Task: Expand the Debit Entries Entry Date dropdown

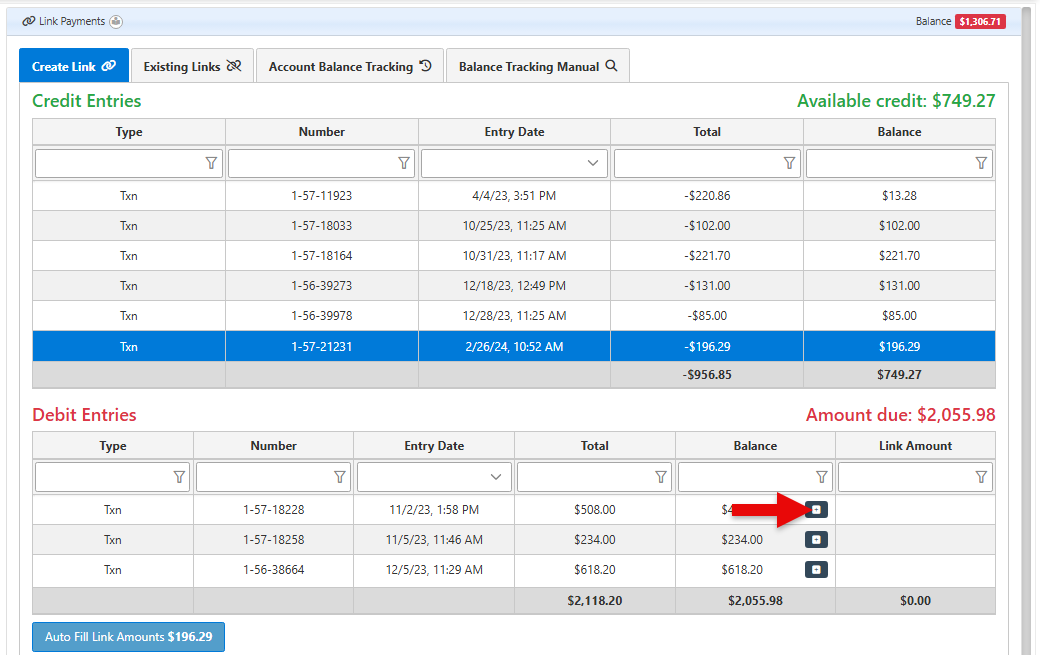Action: coord(497,477)
